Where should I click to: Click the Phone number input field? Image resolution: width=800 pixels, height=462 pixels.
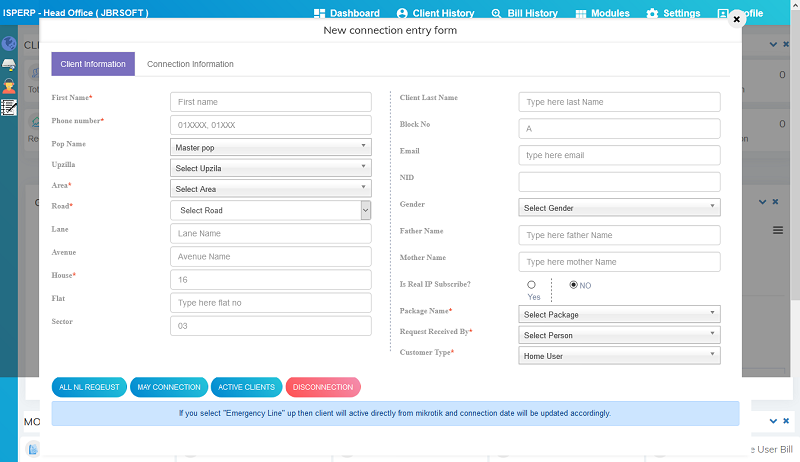click(270, 125)
